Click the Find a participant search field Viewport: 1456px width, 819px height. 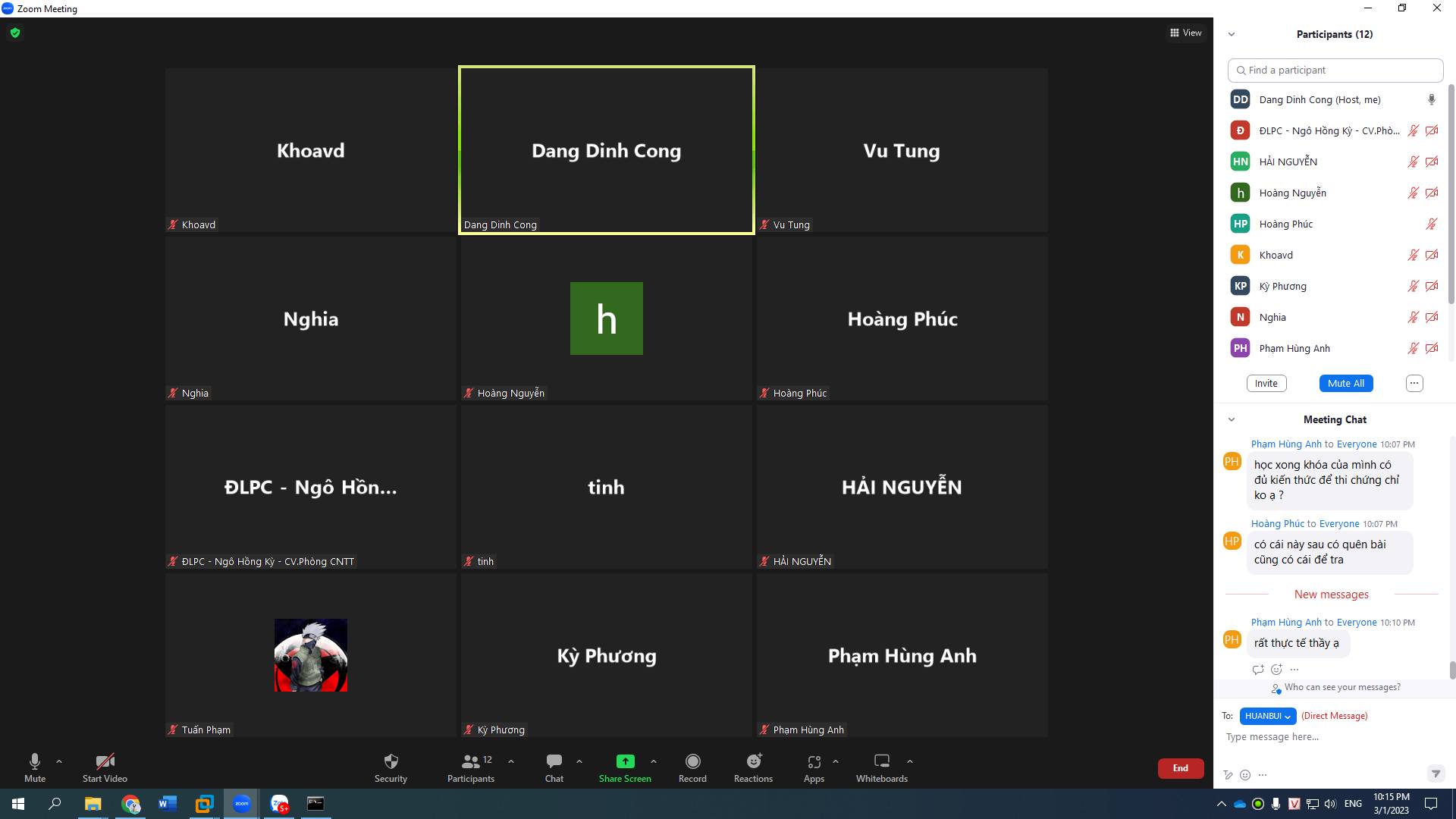[x=1335, y=70]
